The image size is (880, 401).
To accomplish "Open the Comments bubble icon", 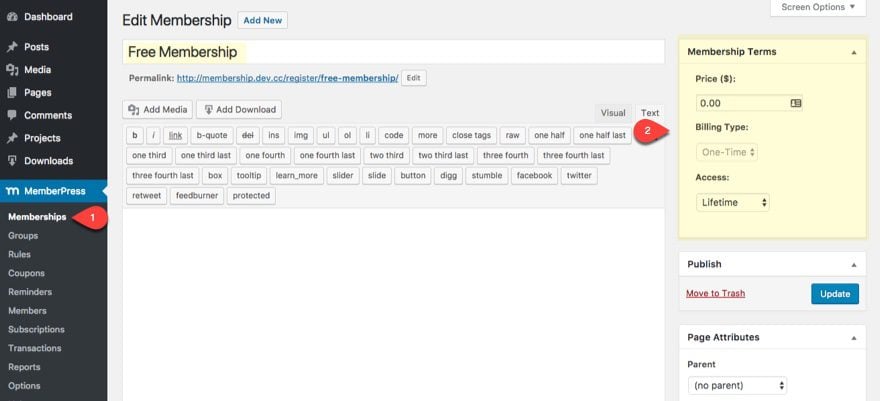I will click(12, 115).
